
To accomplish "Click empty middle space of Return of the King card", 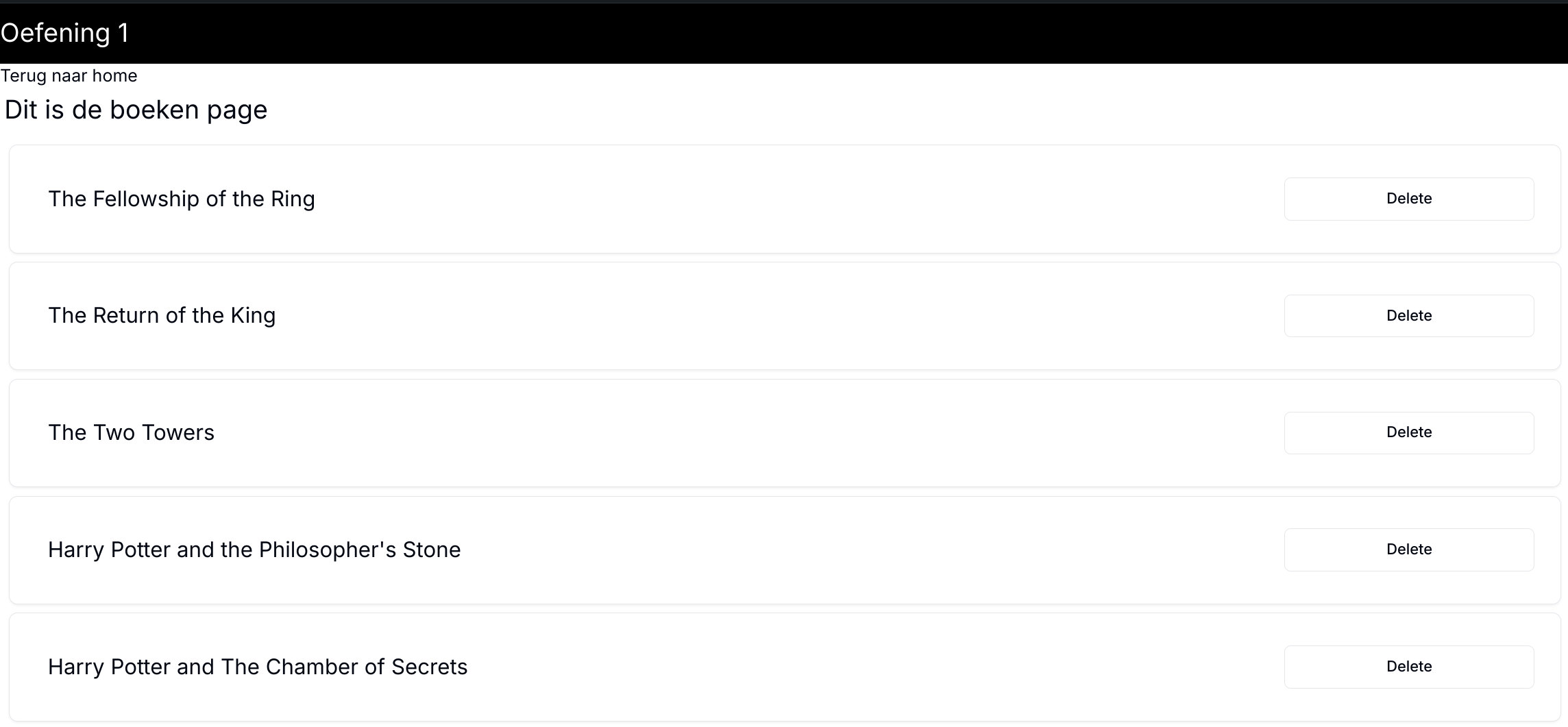I will pos(788,316).
